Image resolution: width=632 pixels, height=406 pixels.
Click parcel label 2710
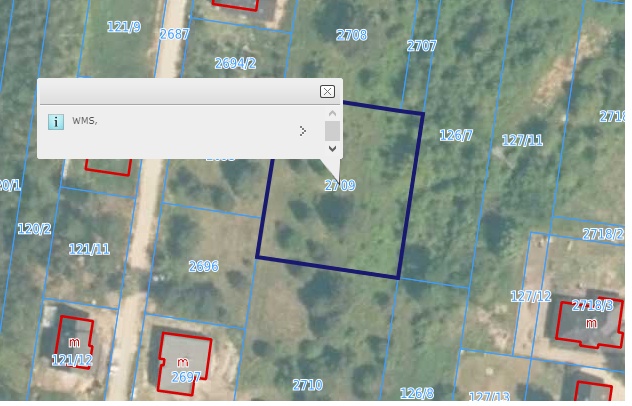point(307,385)
